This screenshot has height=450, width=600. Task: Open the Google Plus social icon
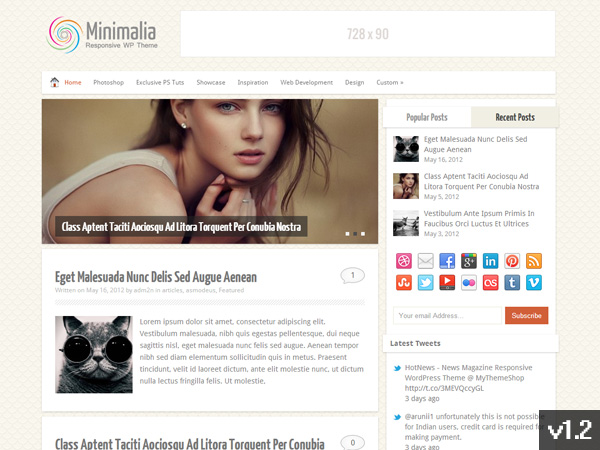pos(469,261)
